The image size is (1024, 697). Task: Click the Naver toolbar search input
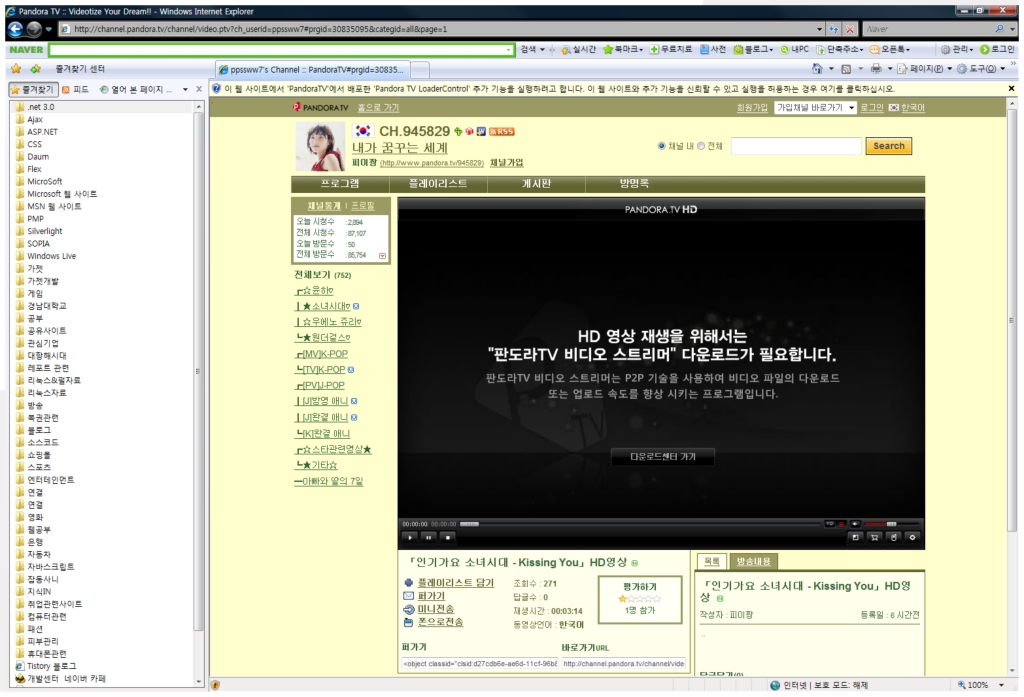(x=278, y=50)
